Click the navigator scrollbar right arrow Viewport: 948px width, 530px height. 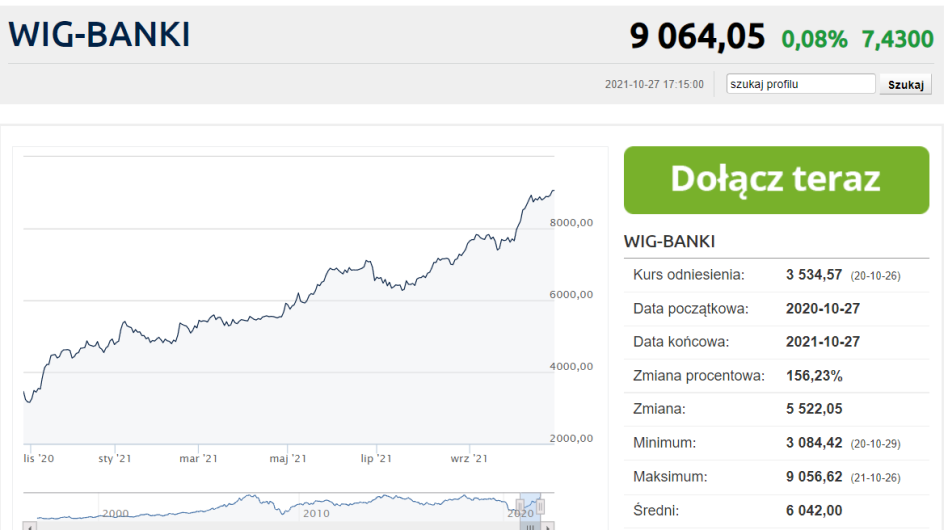(x=547, y=526)
